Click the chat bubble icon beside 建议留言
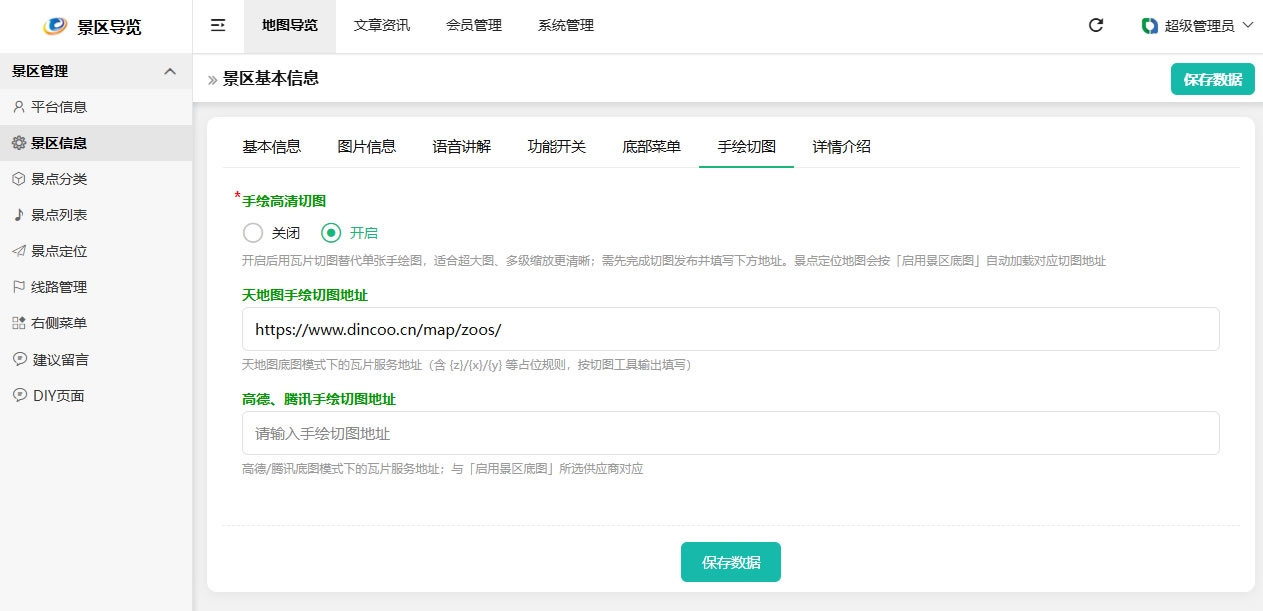The width and height of the screenshot is (1263, 611). (19, 359)
